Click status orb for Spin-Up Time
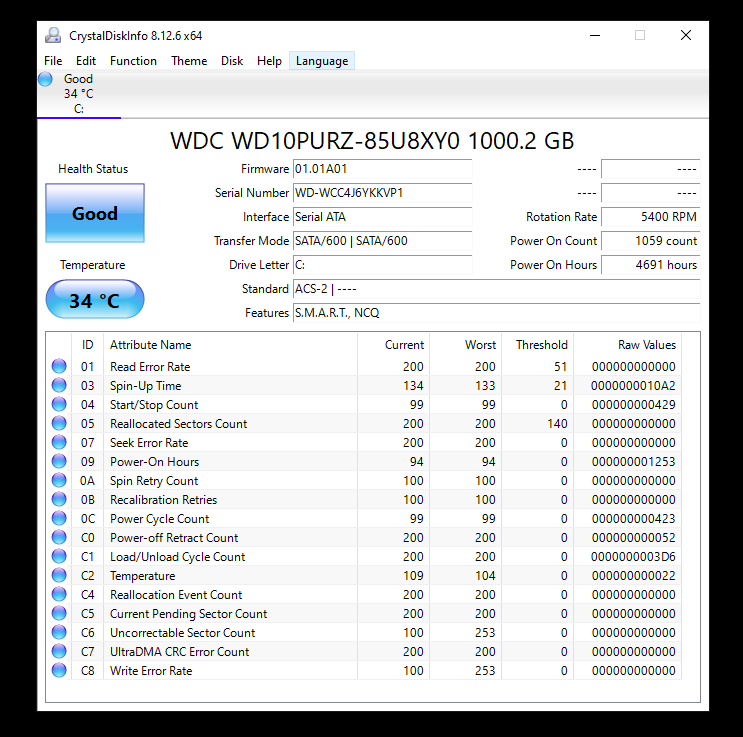Image resolution: width=743 pixels, height=737 pixels. (x=59, y=385)
